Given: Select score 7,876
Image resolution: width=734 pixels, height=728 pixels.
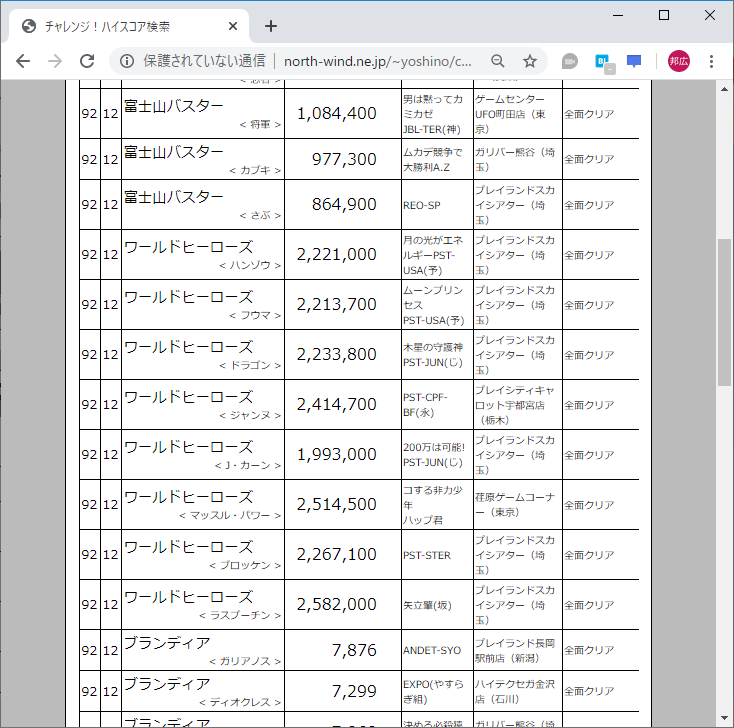Looking at the screenshot, I should (x=354, y=650).
